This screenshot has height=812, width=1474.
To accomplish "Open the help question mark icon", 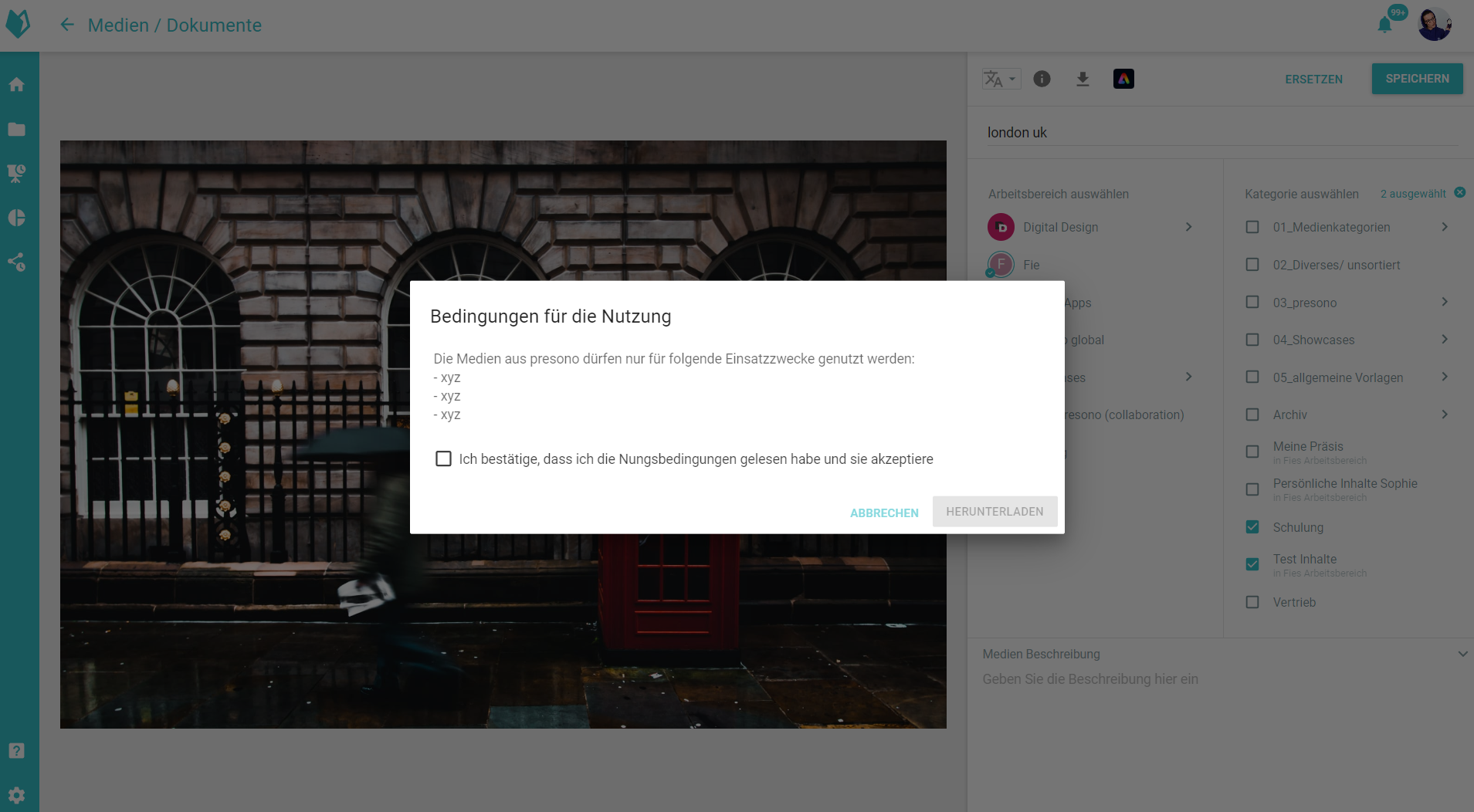I will point(17,750).
